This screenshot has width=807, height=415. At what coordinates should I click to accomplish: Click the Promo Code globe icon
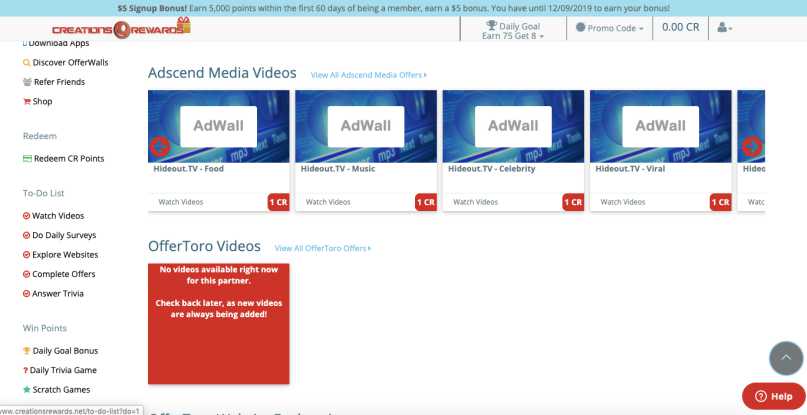click(581, 27)
